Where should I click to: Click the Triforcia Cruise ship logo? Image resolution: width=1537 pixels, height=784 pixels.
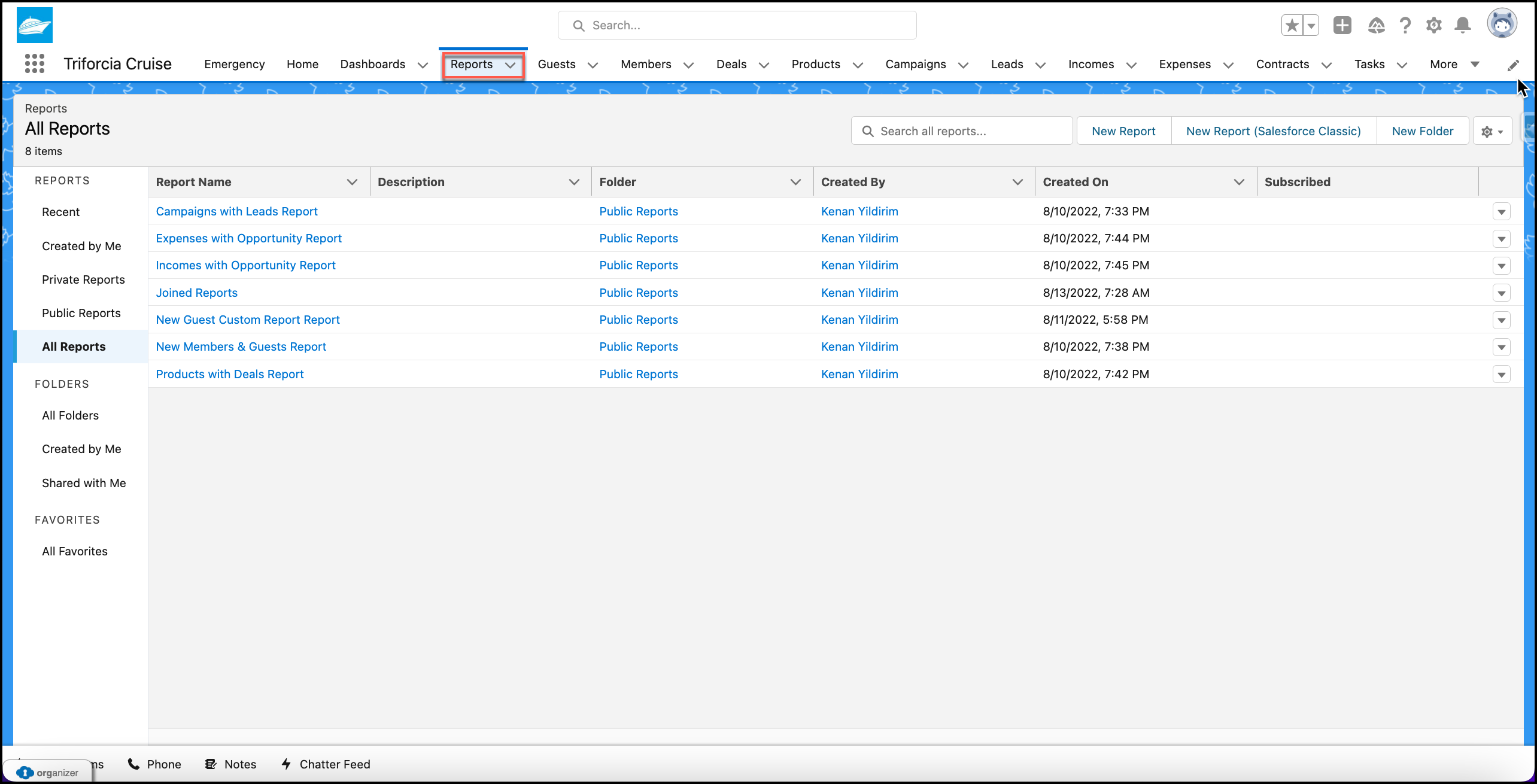click(x=35, y=25)
